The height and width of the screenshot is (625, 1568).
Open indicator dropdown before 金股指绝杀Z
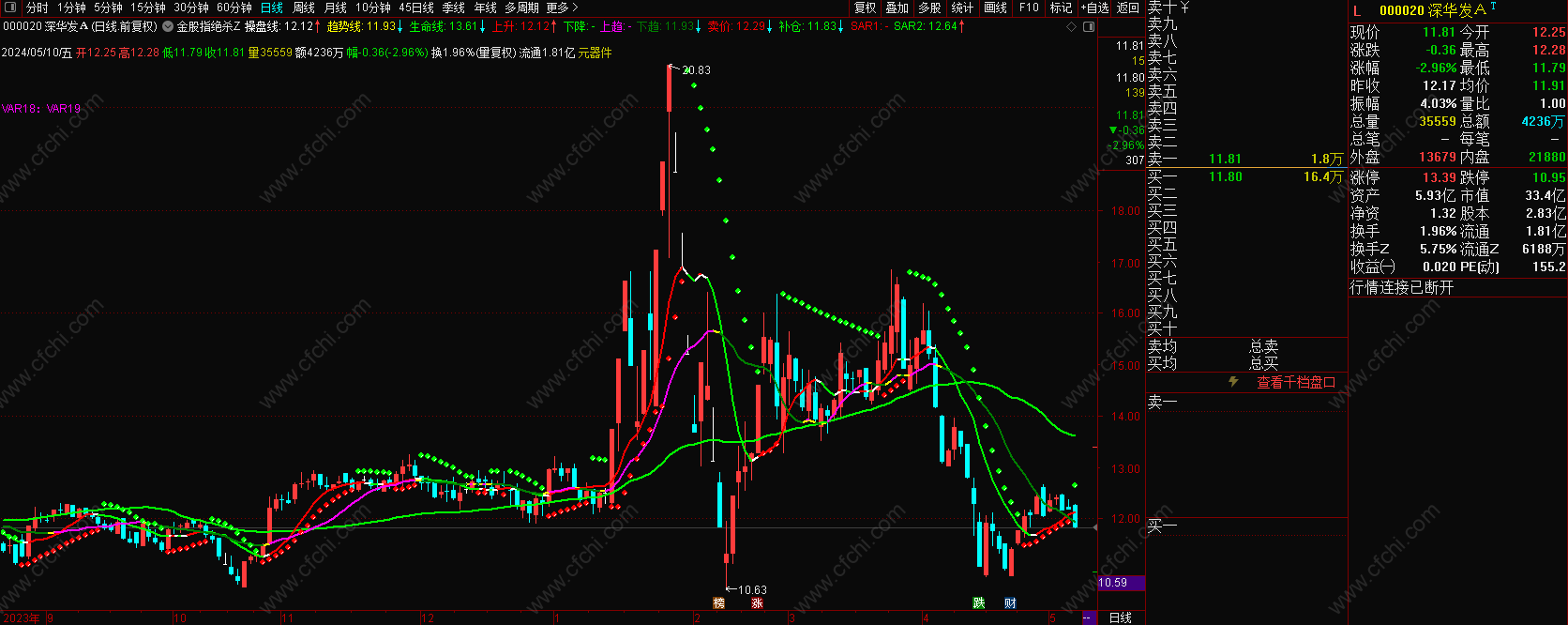pos(168,26)
